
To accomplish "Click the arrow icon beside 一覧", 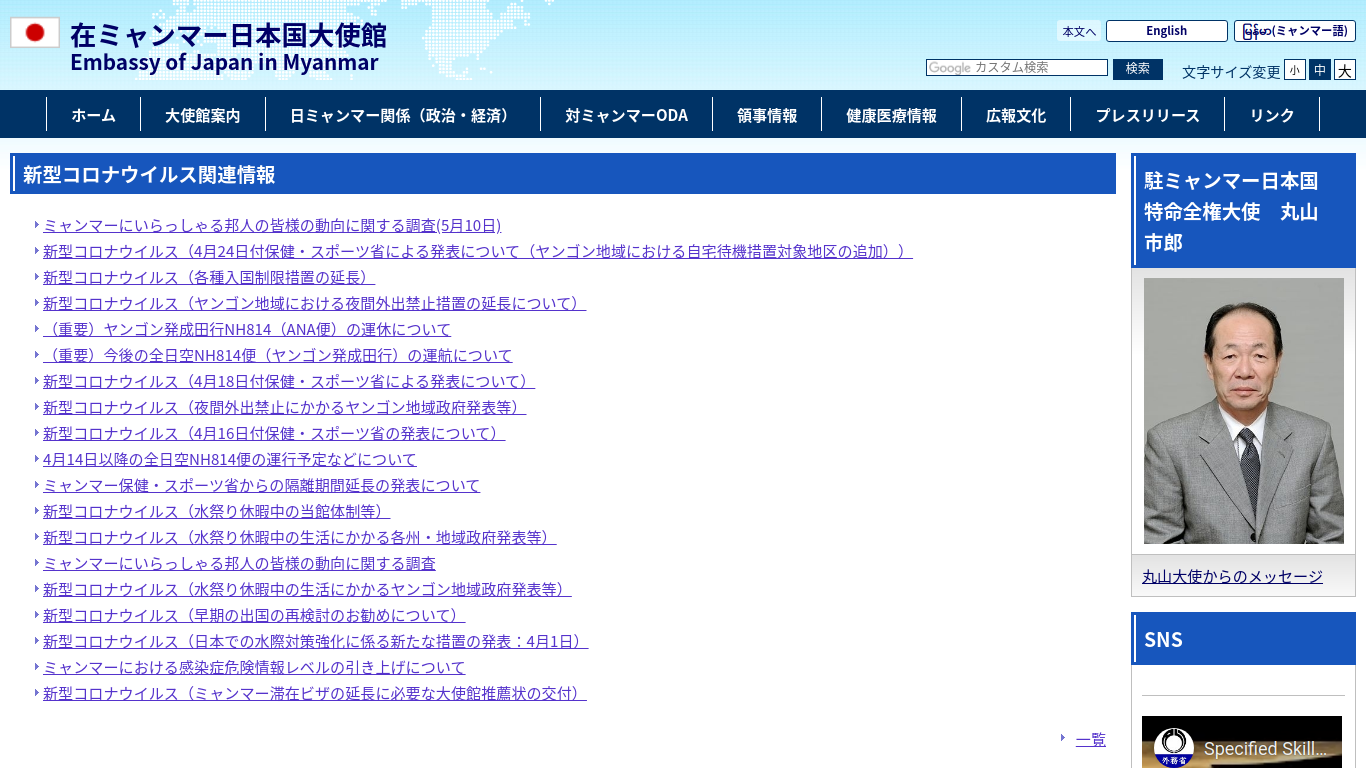I will tap(1063, 738).
